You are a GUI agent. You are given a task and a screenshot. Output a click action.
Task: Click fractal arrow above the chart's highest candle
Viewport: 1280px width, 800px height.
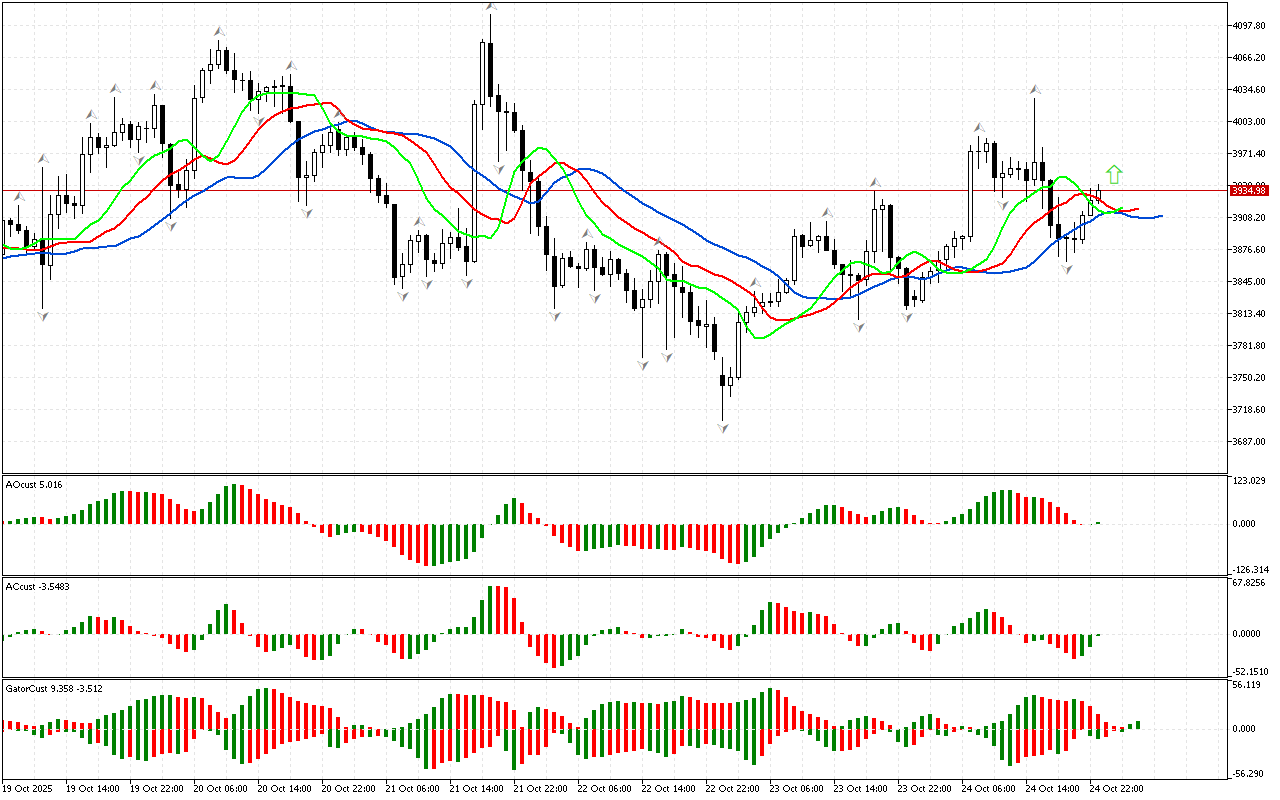coord(490,7)
